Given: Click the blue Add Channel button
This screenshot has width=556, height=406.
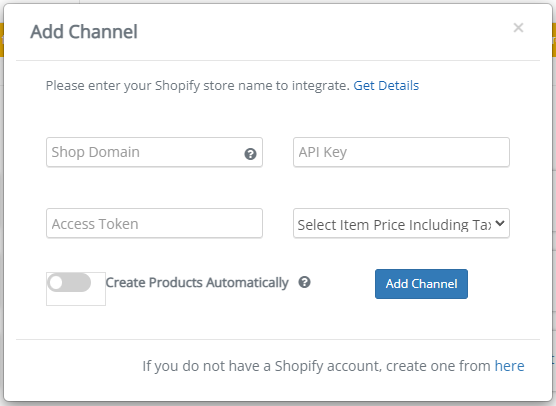Looking at the screenshot, I should (x=421, y=284).
